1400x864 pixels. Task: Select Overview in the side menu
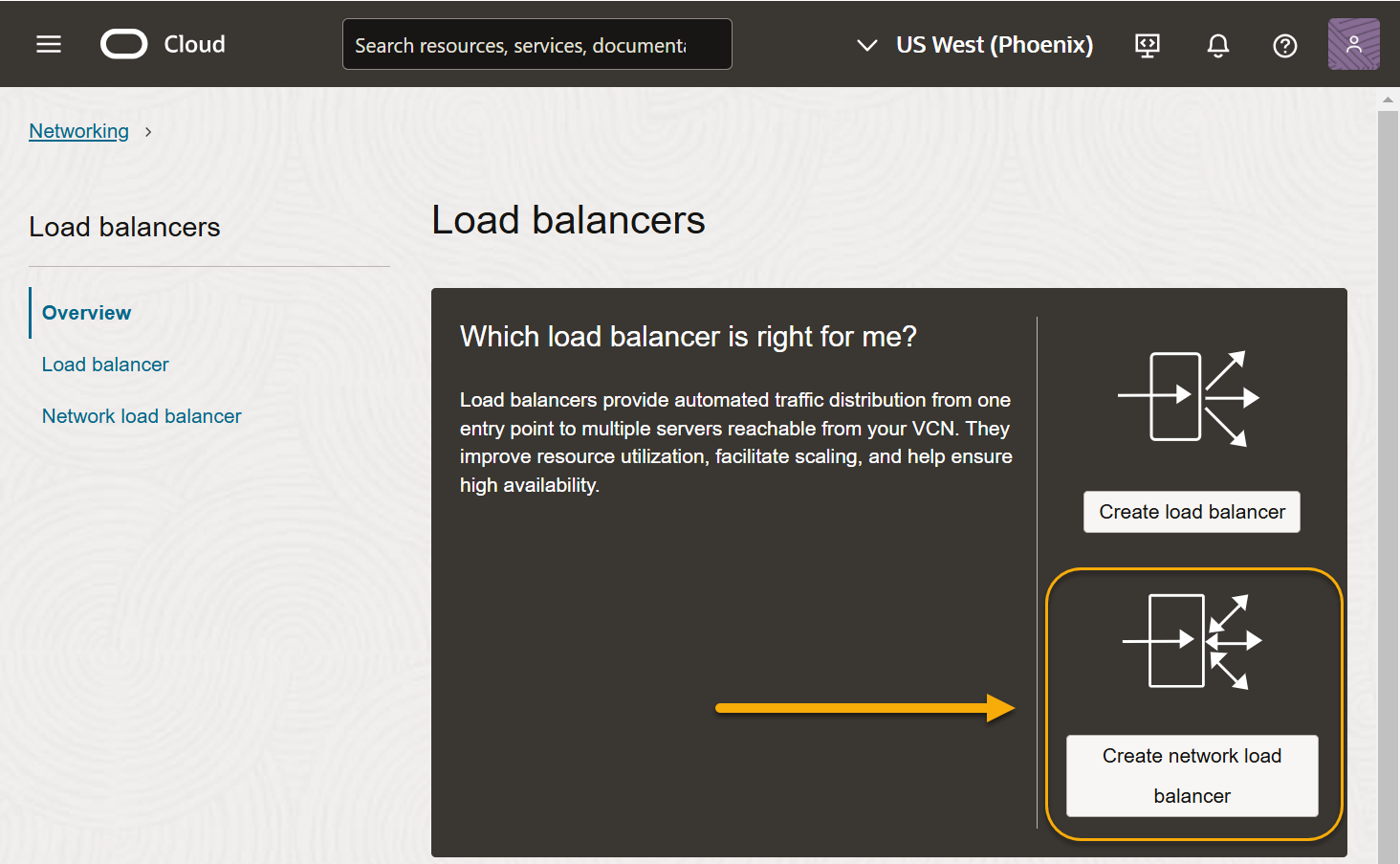pyautogui.click(x=86, y=313)
